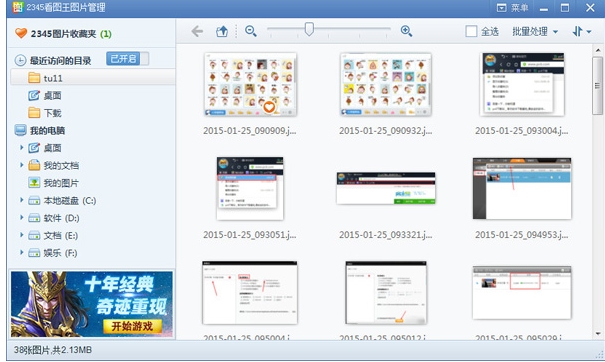This screenshot has width=605, height=362.
Task: Click the vertical scrollbar thumb
Action: (x=598, y=85)
